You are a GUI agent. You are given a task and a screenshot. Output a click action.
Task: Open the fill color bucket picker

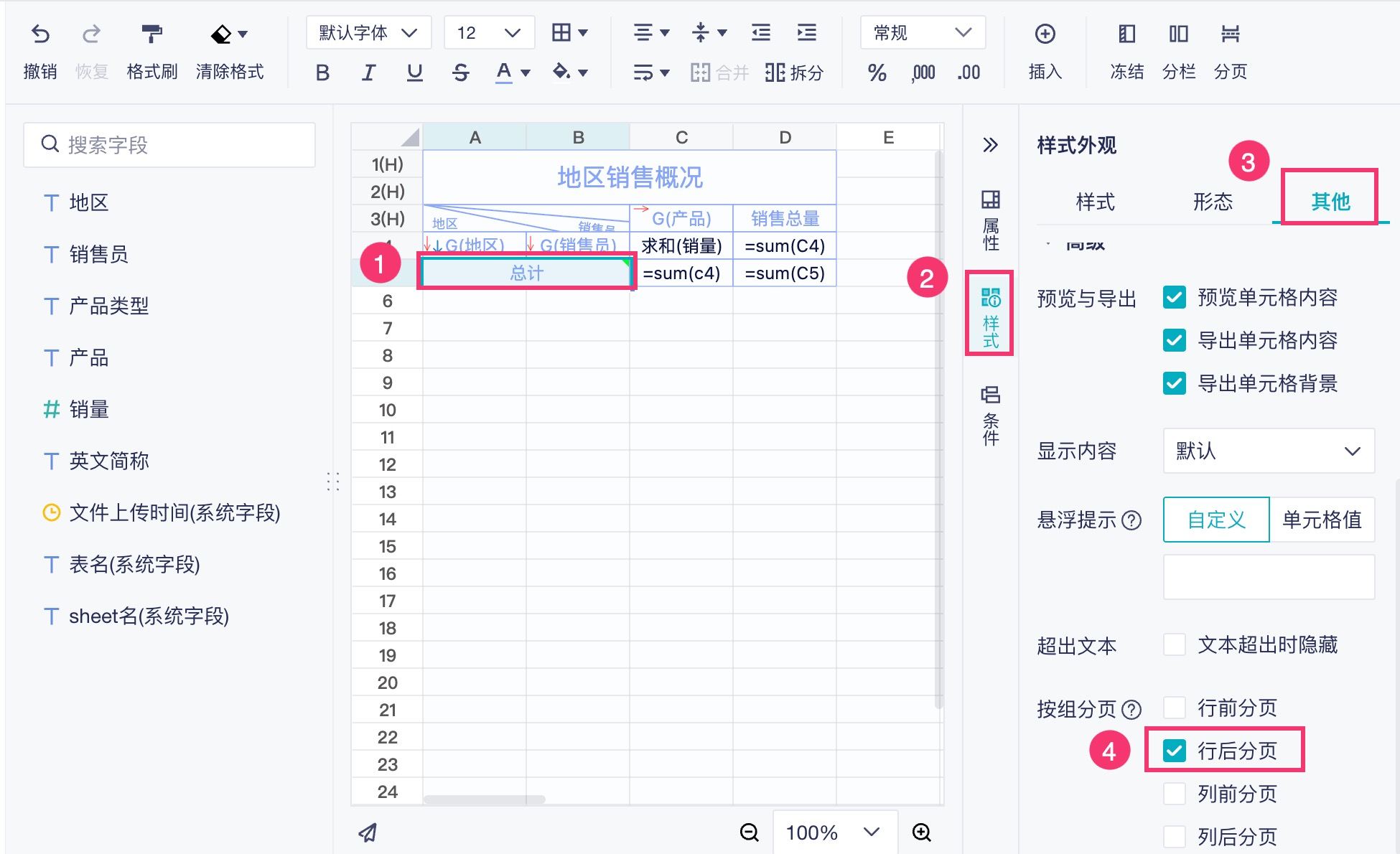point(570,72)
